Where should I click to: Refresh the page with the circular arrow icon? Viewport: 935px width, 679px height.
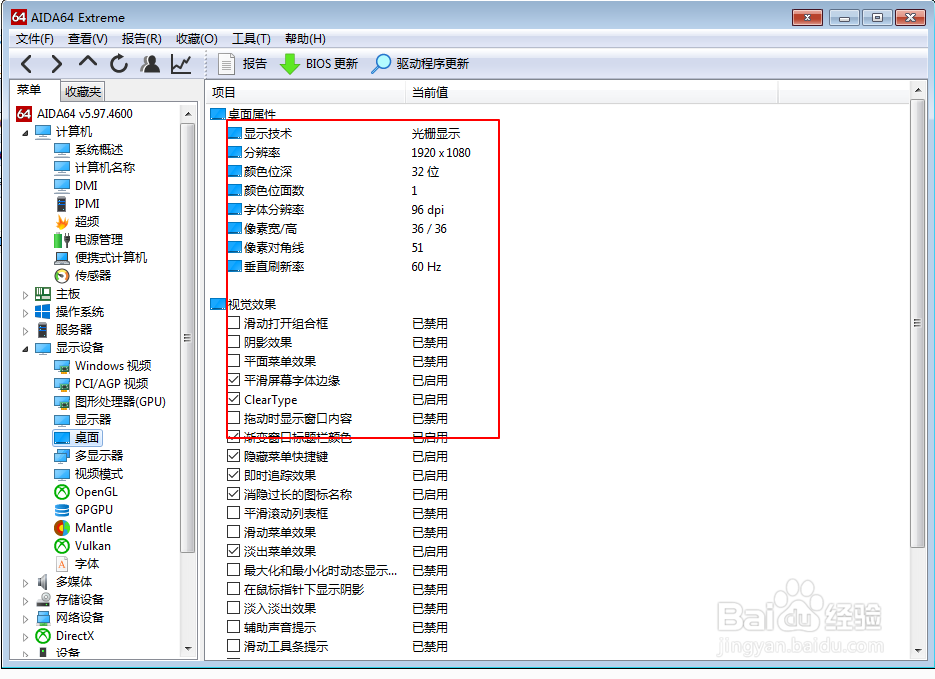coord(119,64)
